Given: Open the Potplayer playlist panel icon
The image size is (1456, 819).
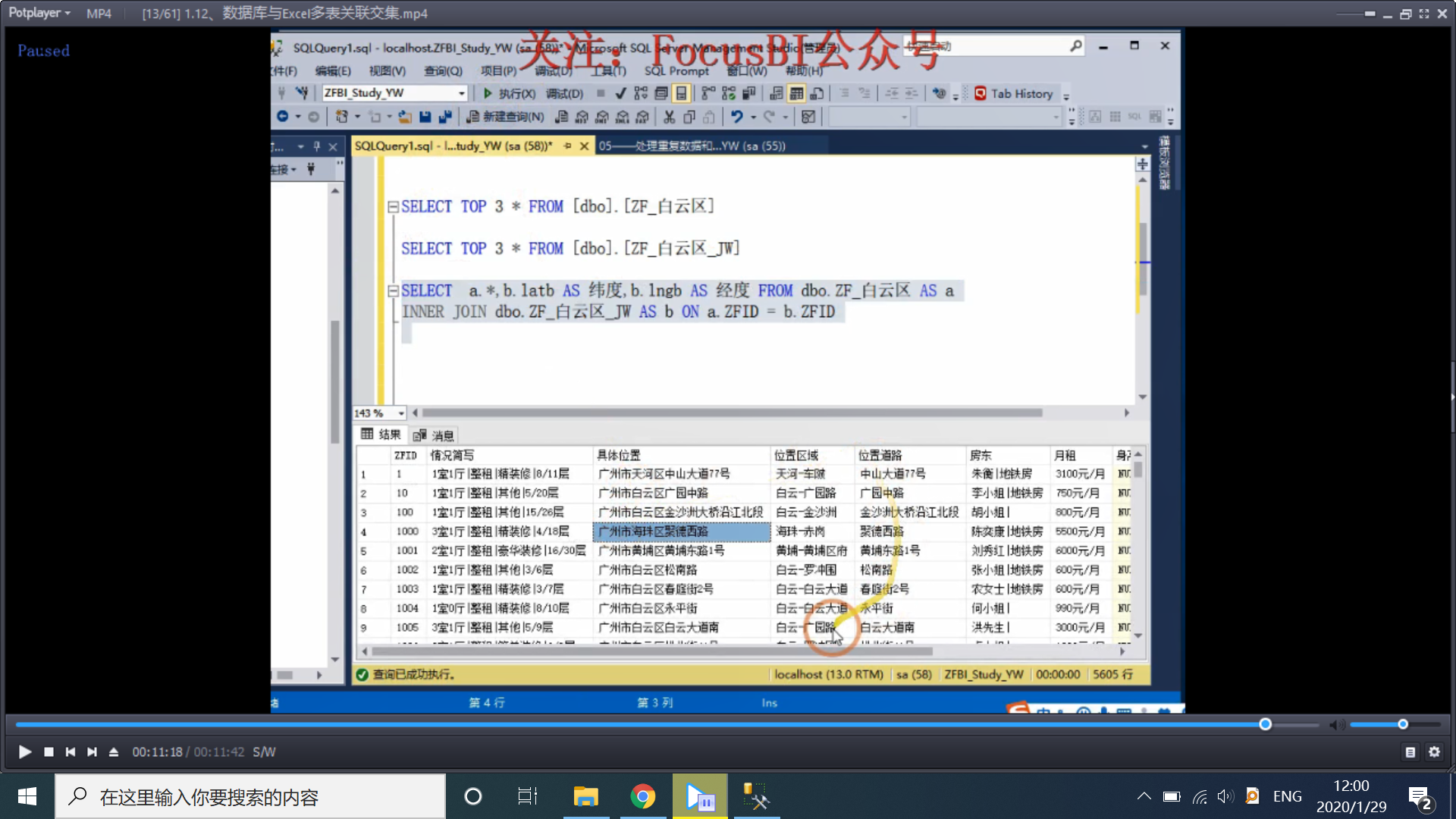Looking at the screenshot, I should click(x=1410, y=752).
